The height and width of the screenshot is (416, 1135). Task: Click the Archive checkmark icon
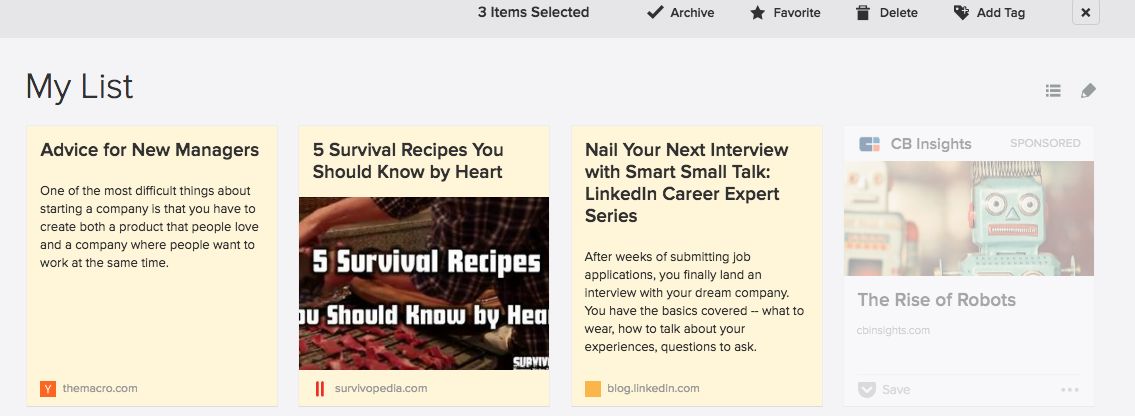(x=655, y=12)
